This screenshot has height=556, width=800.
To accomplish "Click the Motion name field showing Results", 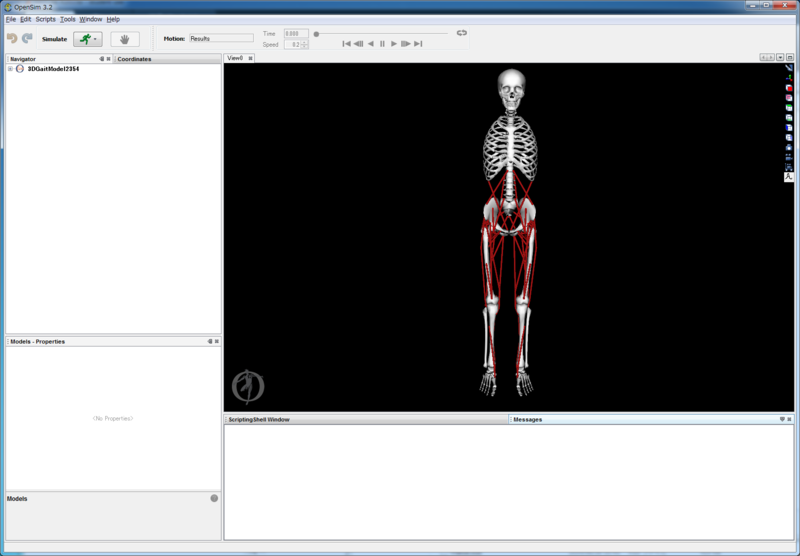I will click(221, 38).
